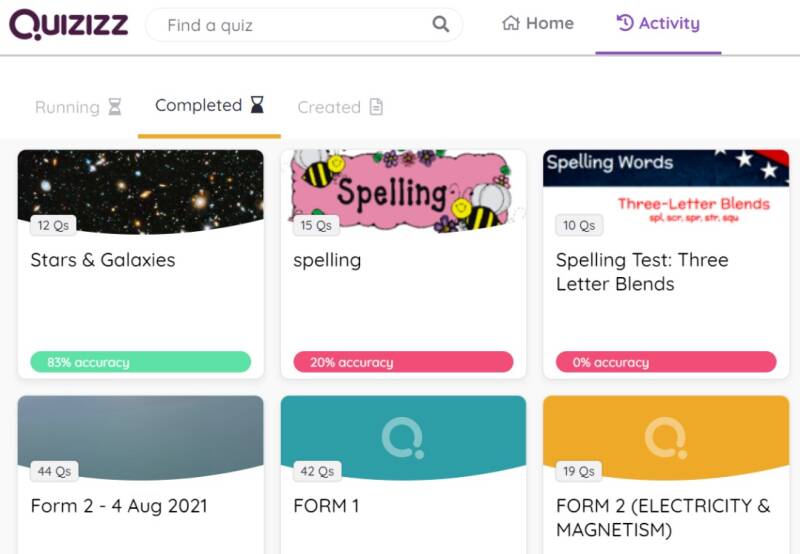Click the 20% accuracy progress bar
800x554 pixels.
(403, 362)
